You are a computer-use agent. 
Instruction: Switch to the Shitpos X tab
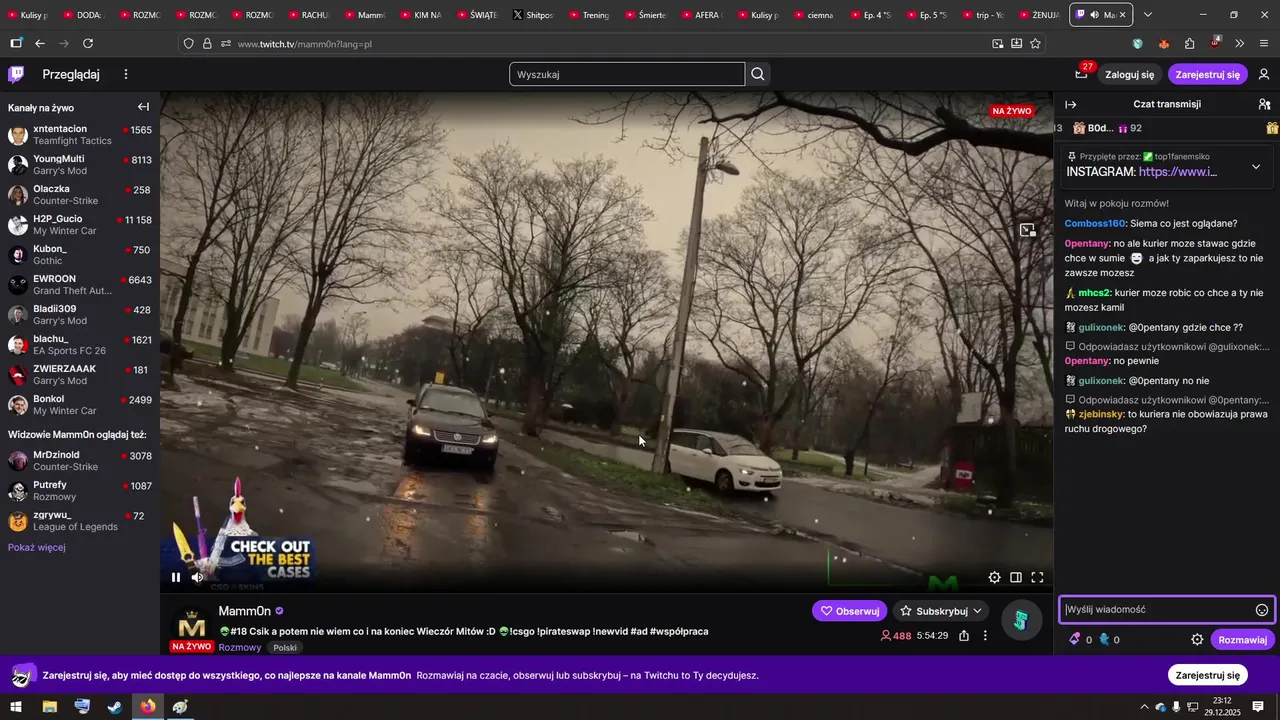click(x=533, y=15)
